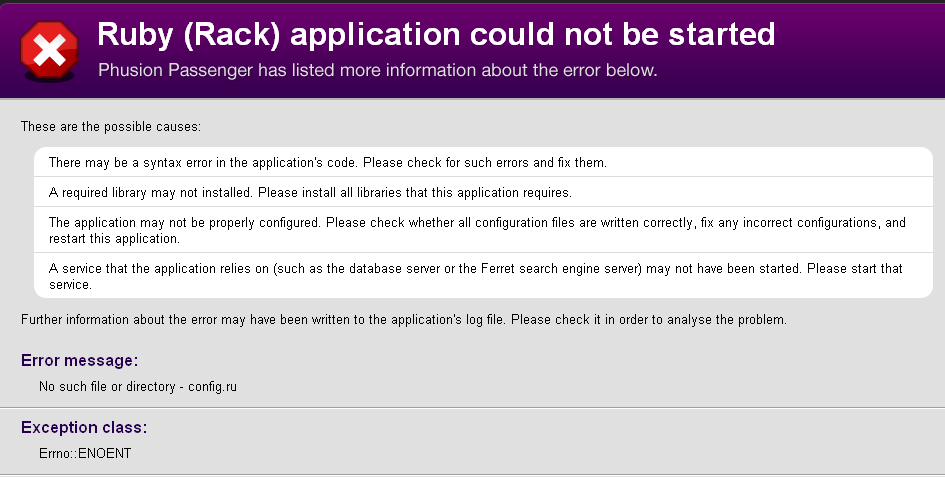The image size is (945, 477).
Task: Select the required library cause row
Action: [x=483, y=192]
